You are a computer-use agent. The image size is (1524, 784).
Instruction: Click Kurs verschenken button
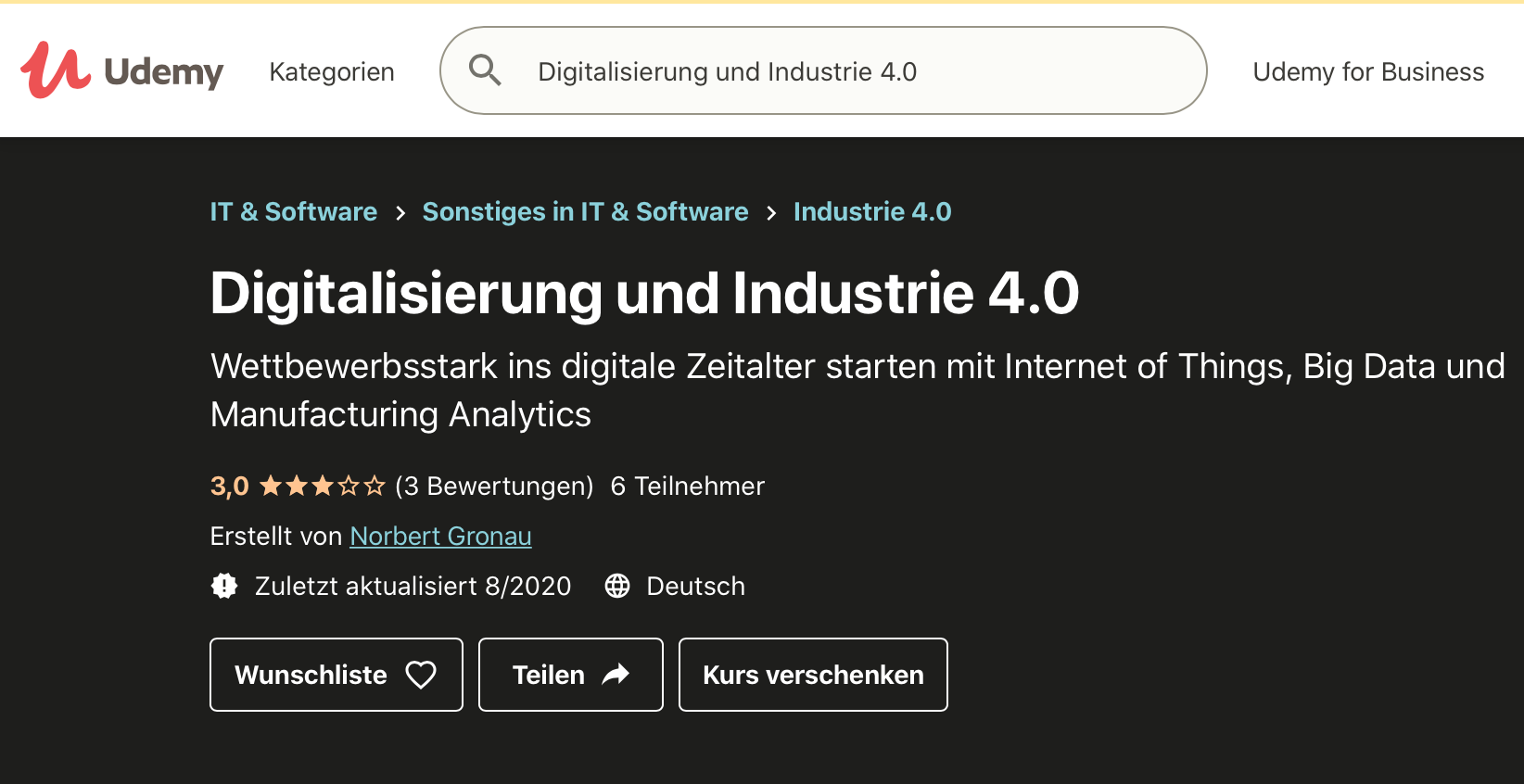pos(813,675)
